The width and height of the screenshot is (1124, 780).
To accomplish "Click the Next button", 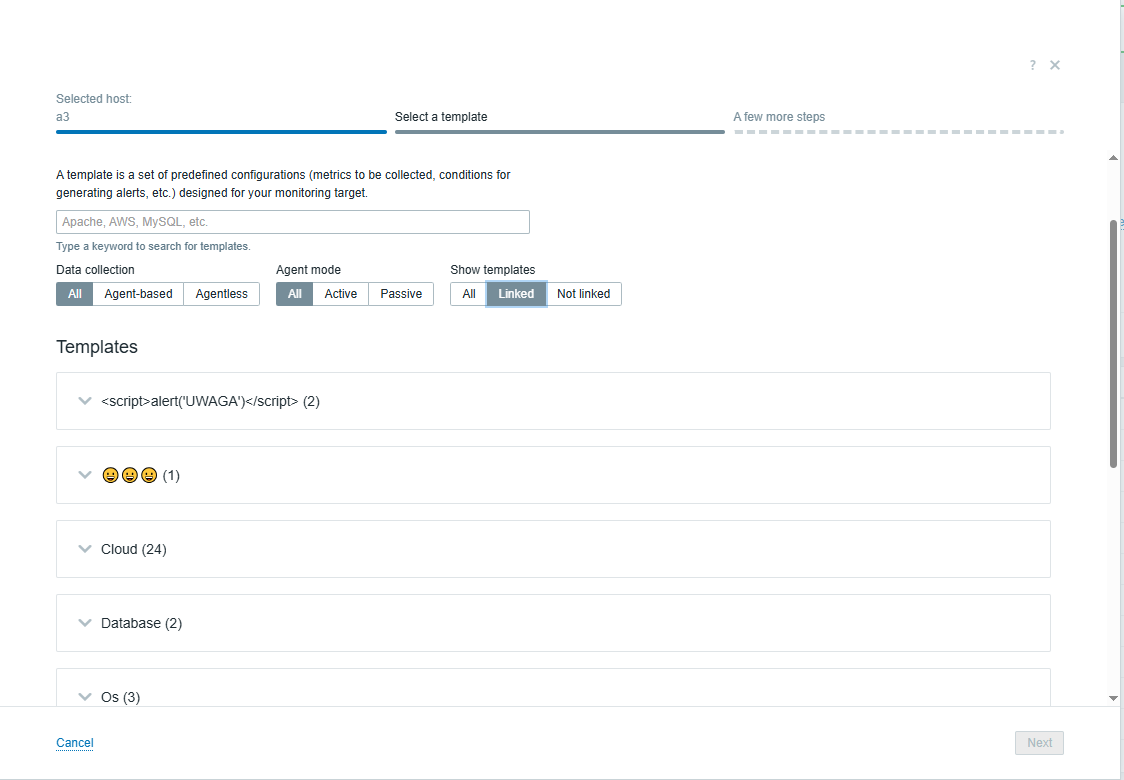I will 1039,743.
